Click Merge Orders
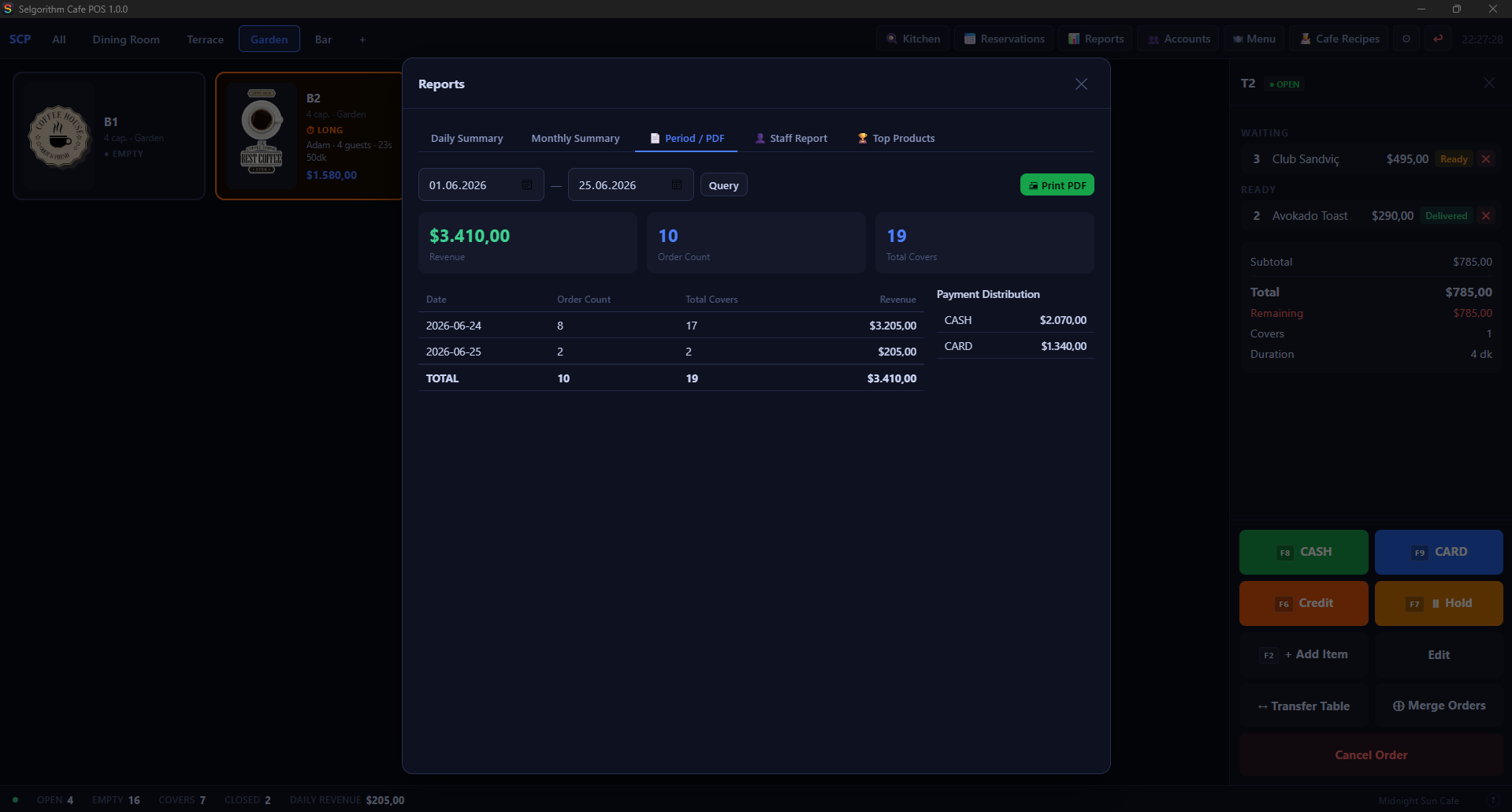This screenshot has width=1512, height=812. coord(1439,706)
